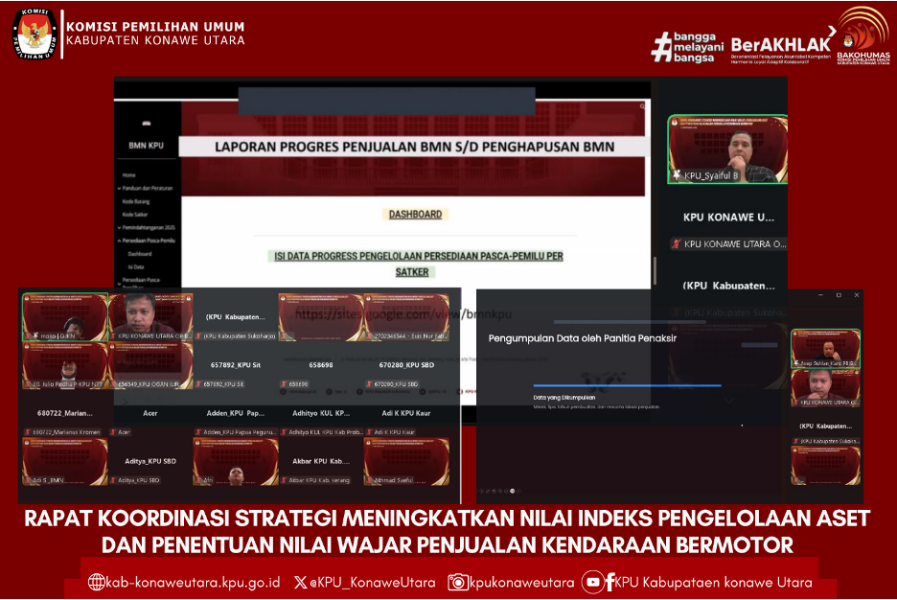Click the YouTube icon in the footer
The image size is (897, 600).
(592, 582)
